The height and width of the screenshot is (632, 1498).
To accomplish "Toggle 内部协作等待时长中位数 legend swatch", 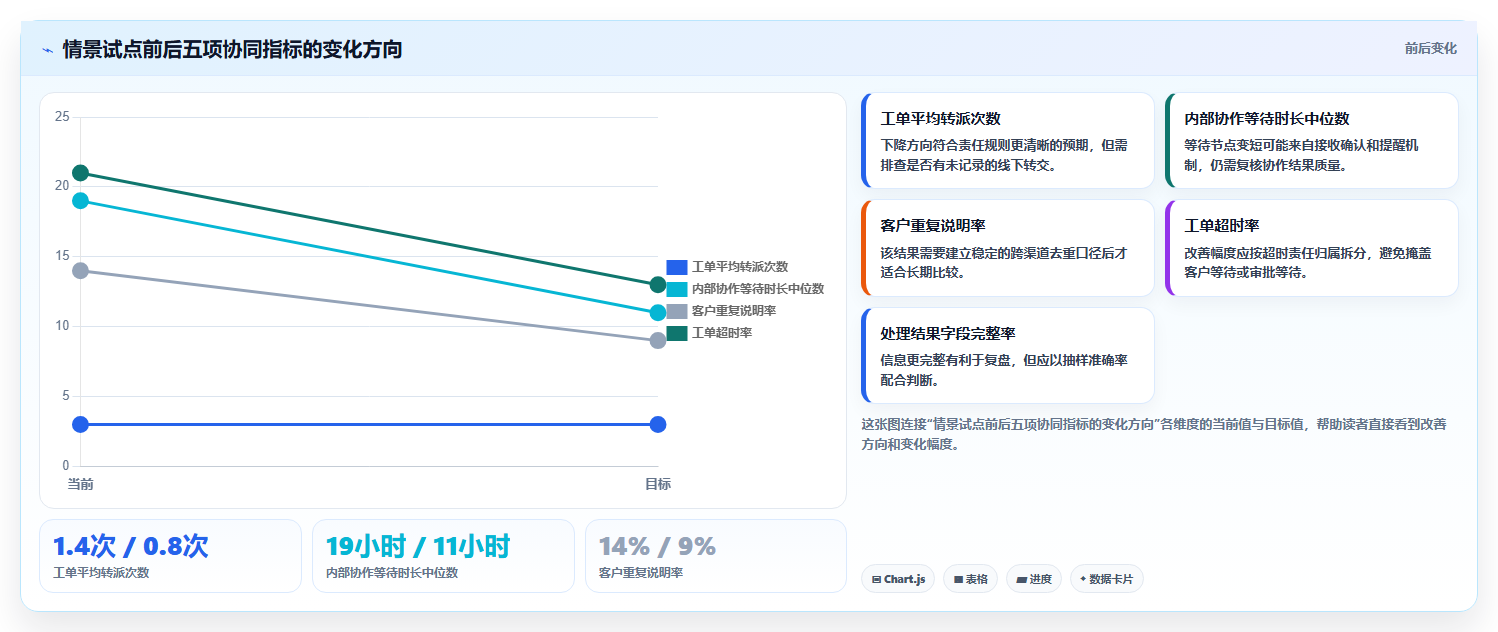I will click(677, 289).
